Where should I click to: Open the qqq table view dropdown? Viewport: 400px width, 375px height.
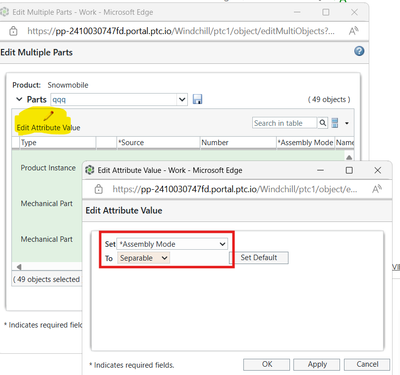point(119,99)
